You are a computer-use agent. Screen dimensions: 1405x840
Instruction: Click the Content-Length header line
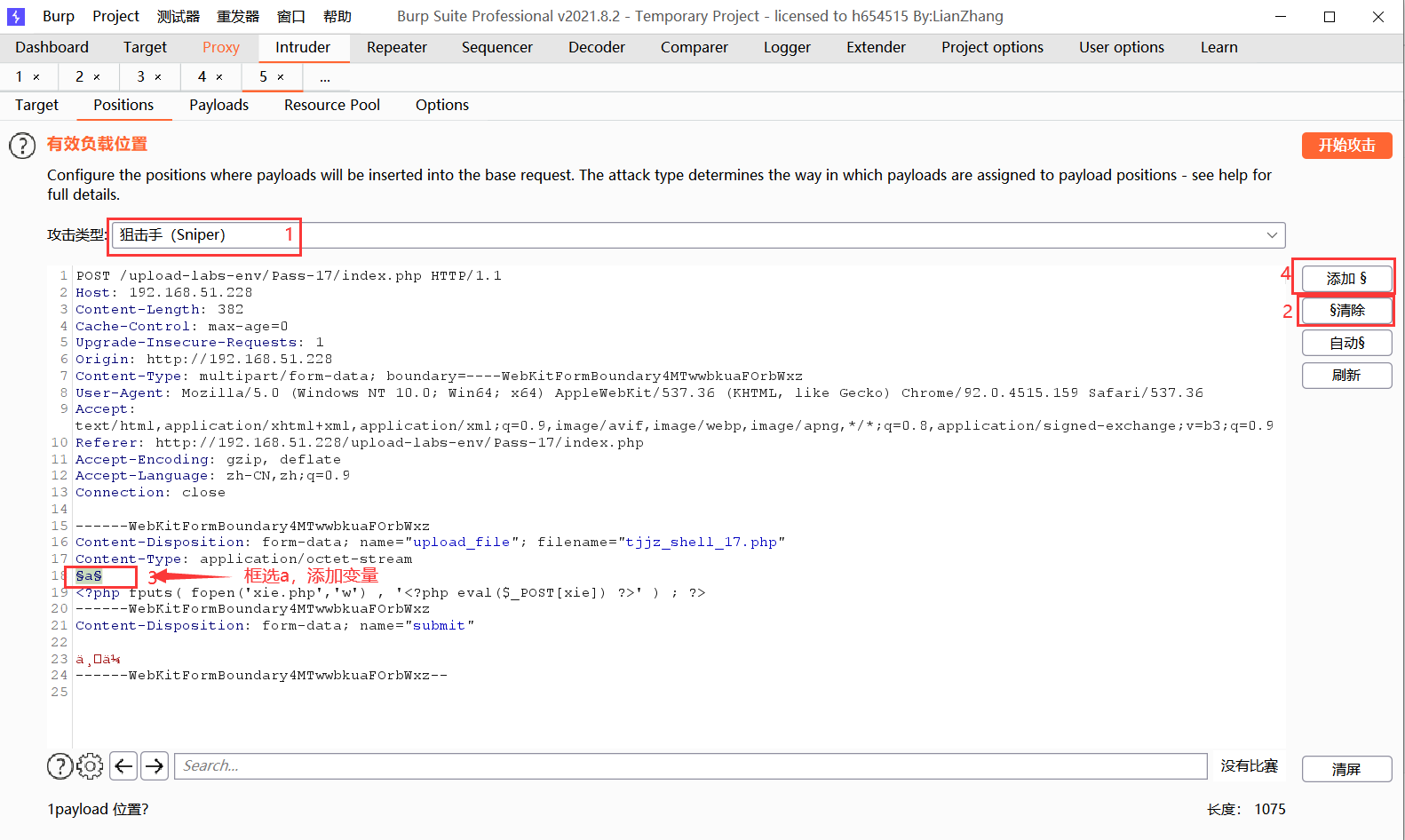(x=160, y=309)
